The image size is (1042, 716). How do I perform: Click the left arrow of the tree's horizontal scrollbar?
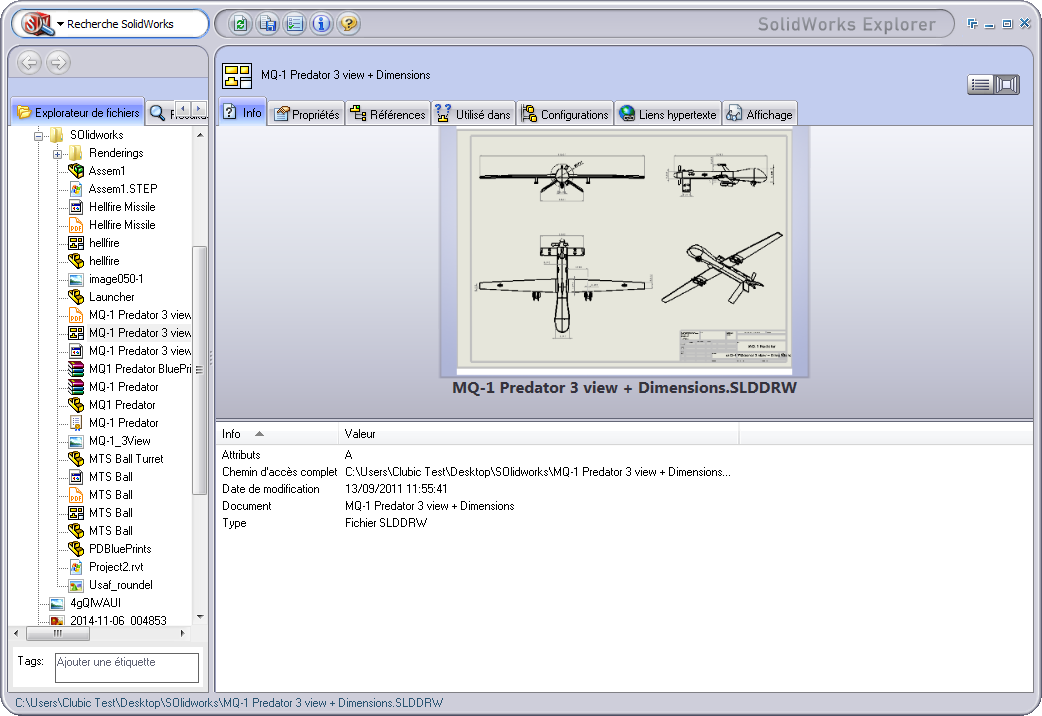(x=17, y=634)
